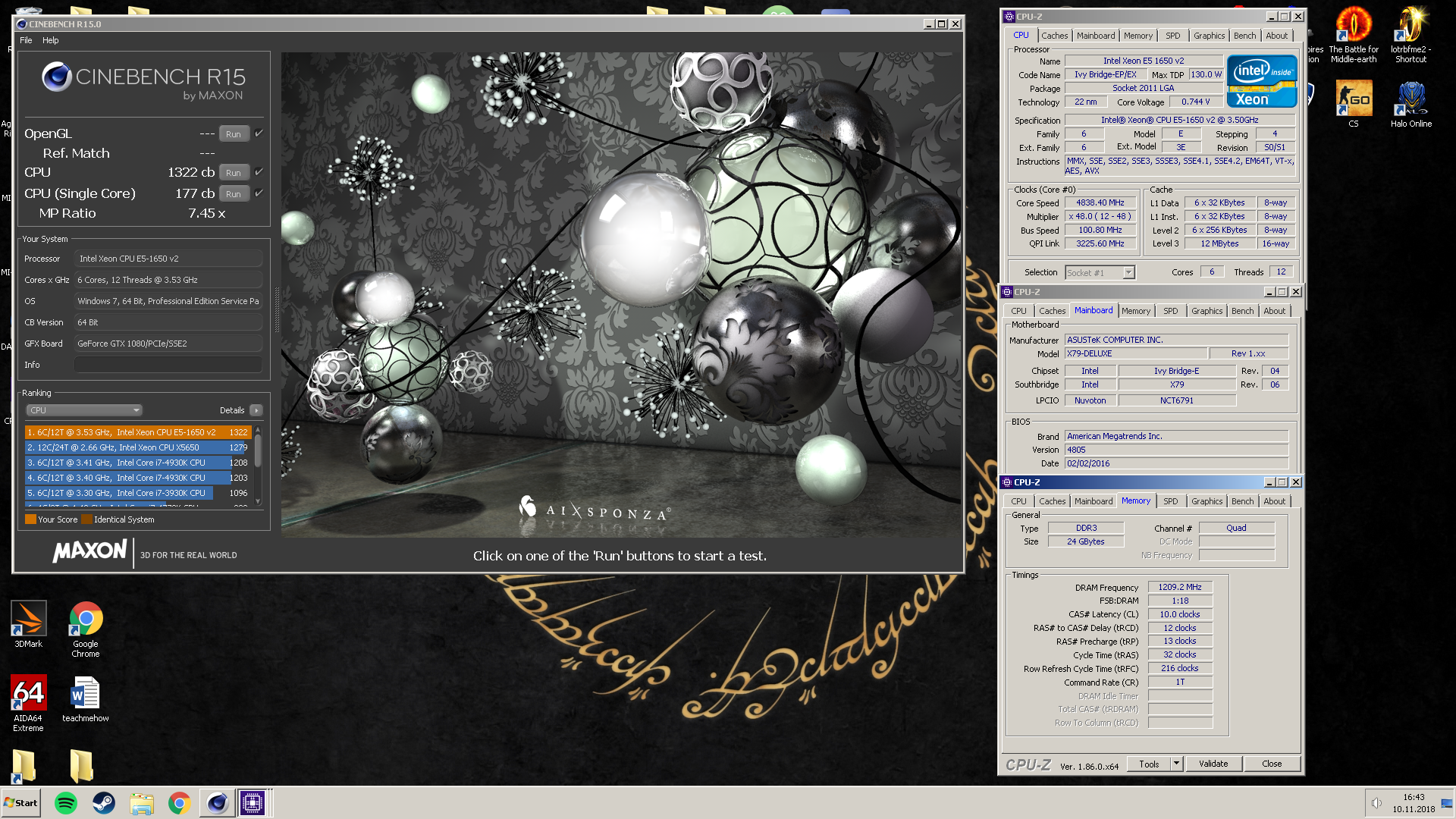Open the File menu in Cinebench
Image resolution: width=1456 pixels, height=819 pixels.
[x=26, y=40]
